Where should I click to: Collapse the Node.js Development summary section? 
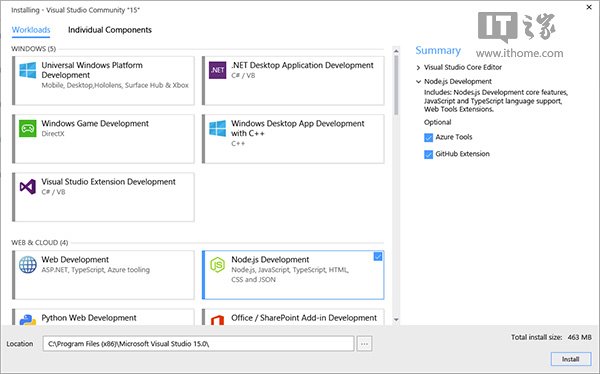tap(418, 82)
